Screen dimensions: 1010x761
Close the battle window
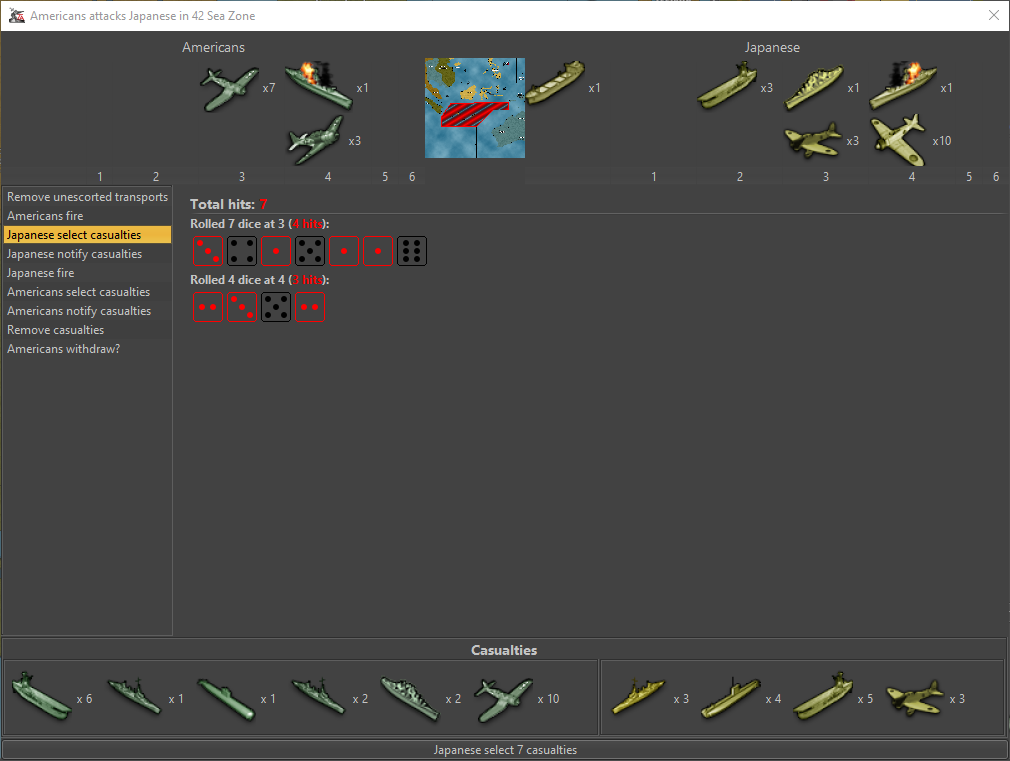pyautogui.click(x=994, y=15)
